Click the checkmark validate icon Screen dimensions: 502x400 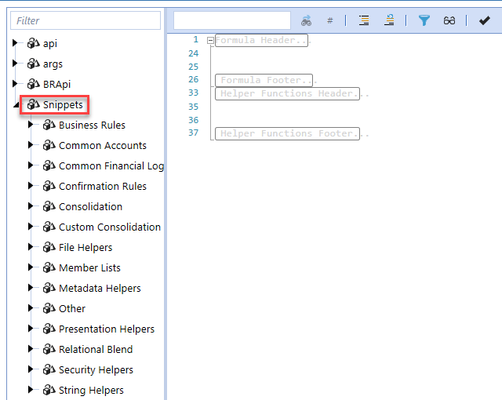pyautogui.click(x=484, y=21)
